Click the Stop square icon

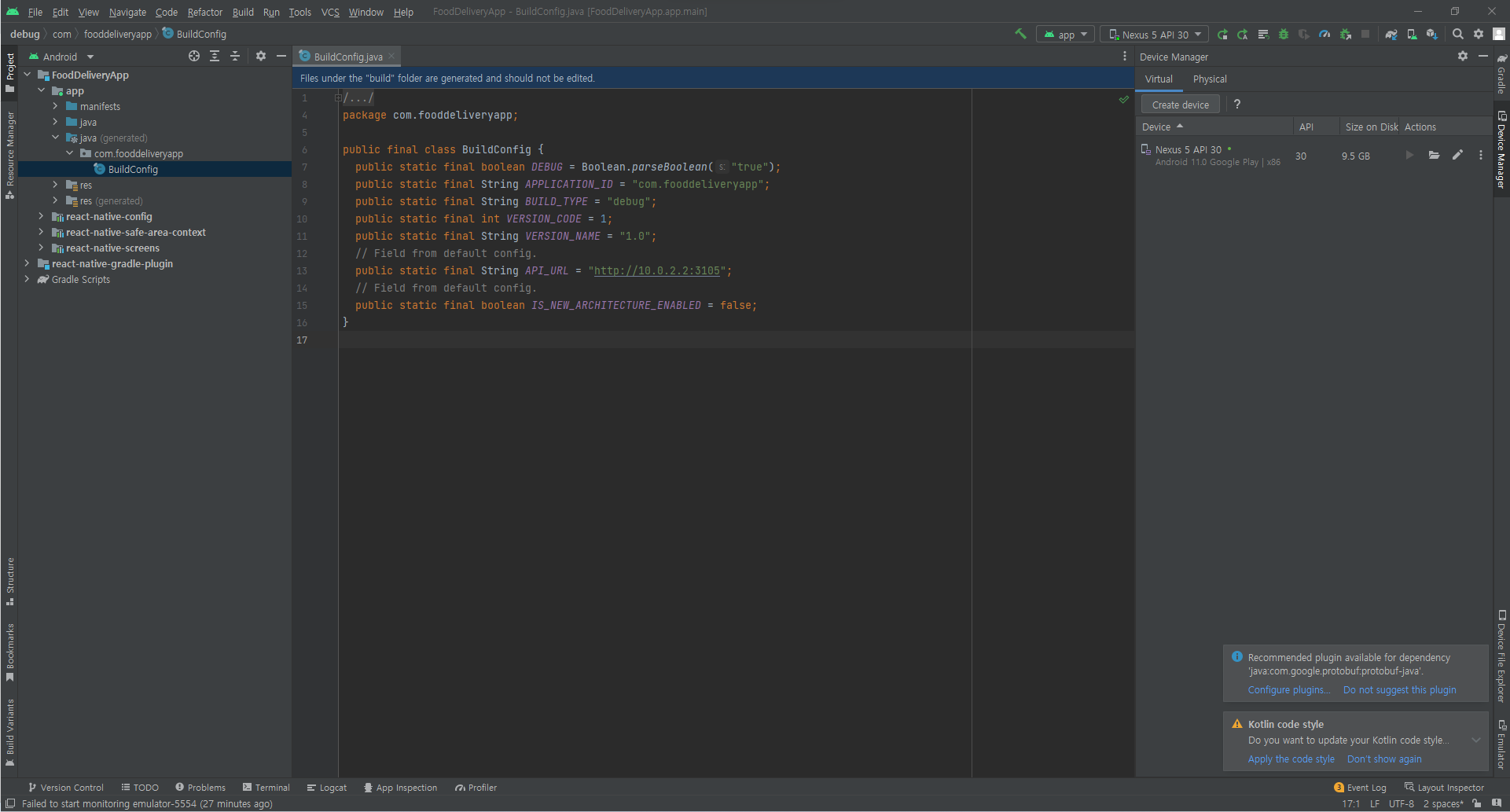coord(1365,35)
